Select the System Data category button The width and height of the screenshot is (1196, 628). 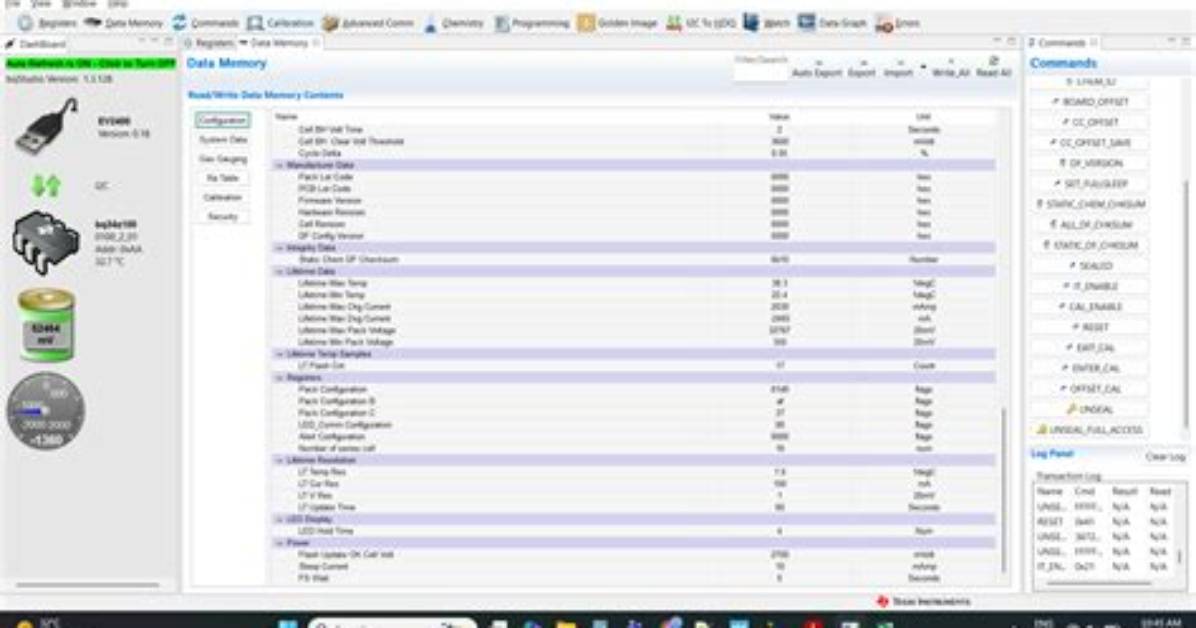pos(223,140)
